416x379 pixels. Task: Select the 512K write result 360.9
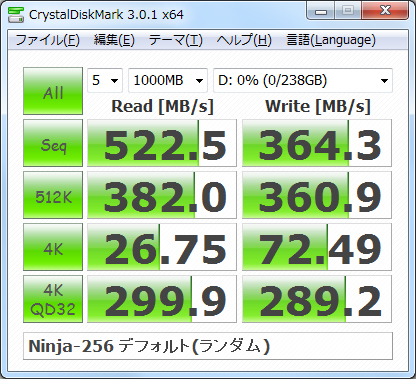[317, 195]
